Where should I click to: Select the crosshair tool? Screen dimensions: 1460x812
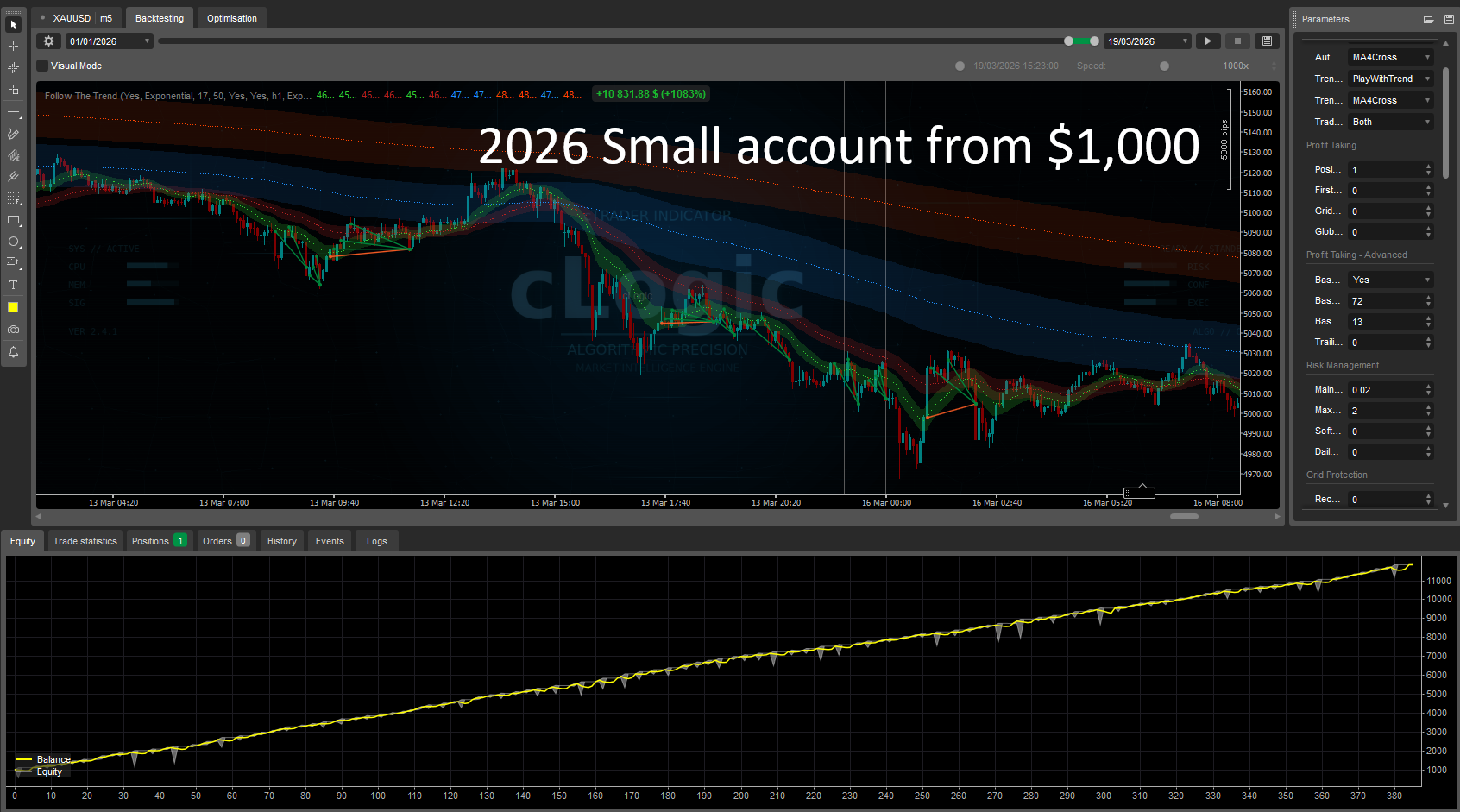point(13,46)
